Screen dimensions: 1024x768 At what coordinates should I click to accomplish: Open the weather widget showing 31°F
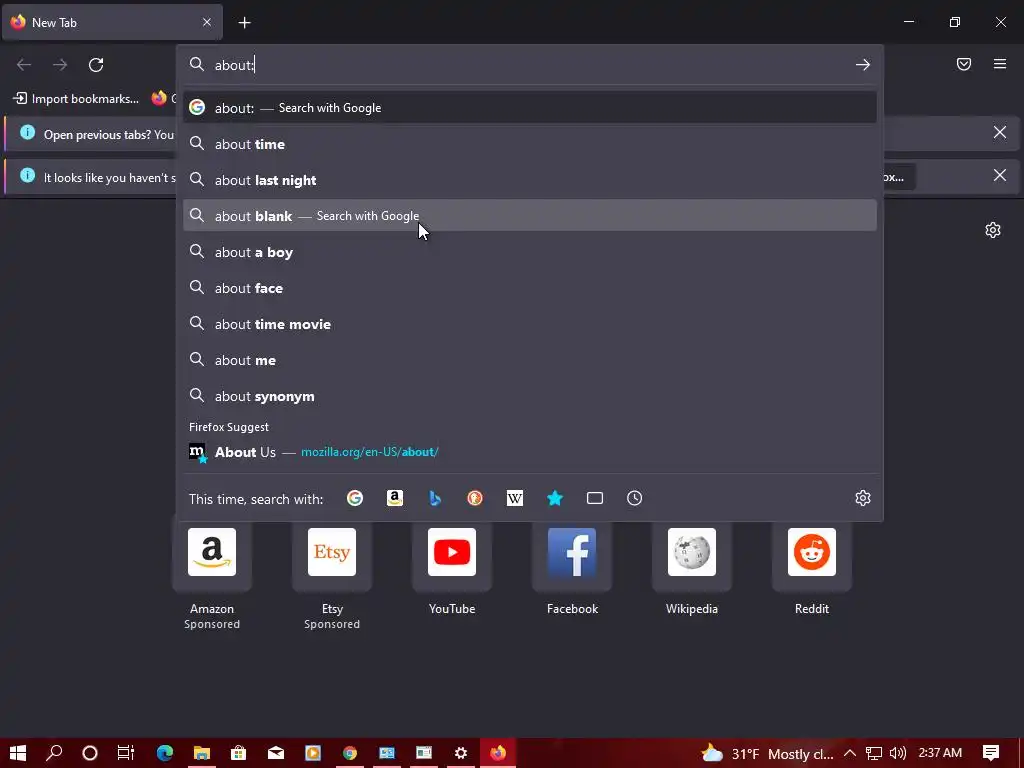767,753
